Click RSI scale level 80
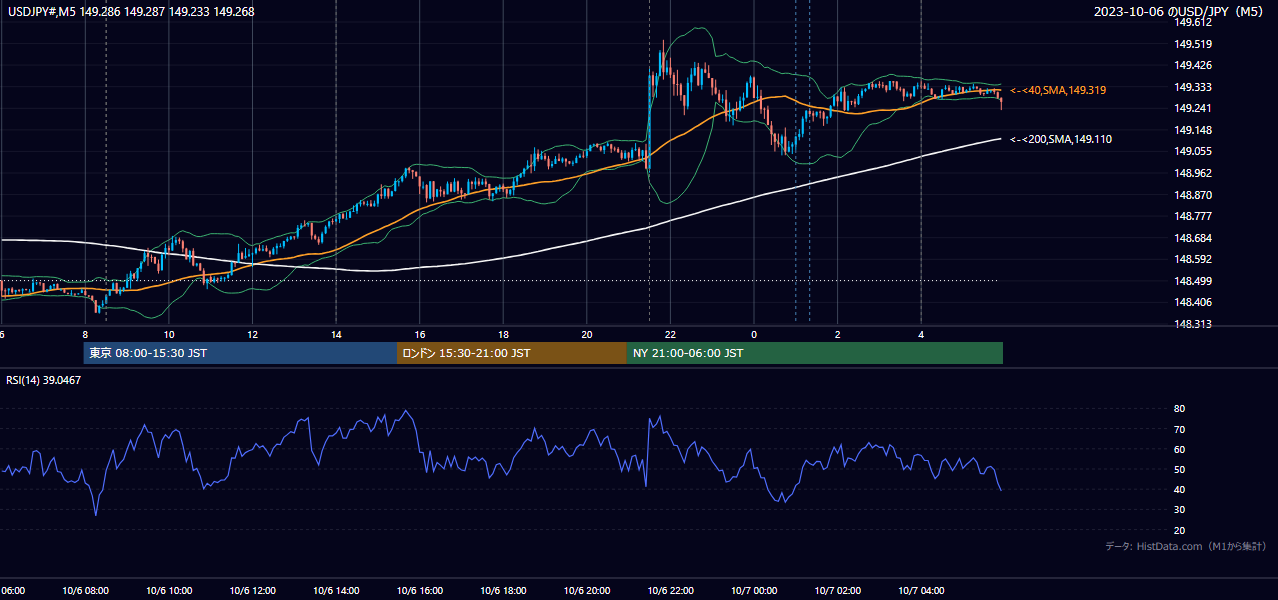The height and width of the screenshot is (600, 1278). tap(1179, 409)
